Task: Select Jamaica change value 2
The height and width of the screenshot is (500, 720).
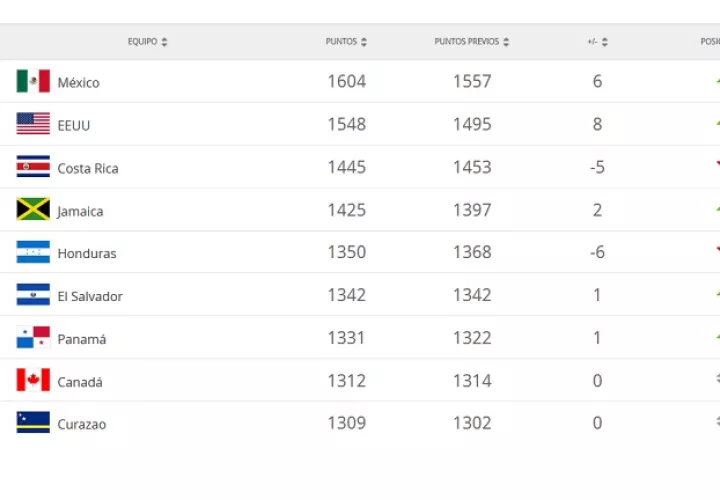Action: [x=597, y=210]
